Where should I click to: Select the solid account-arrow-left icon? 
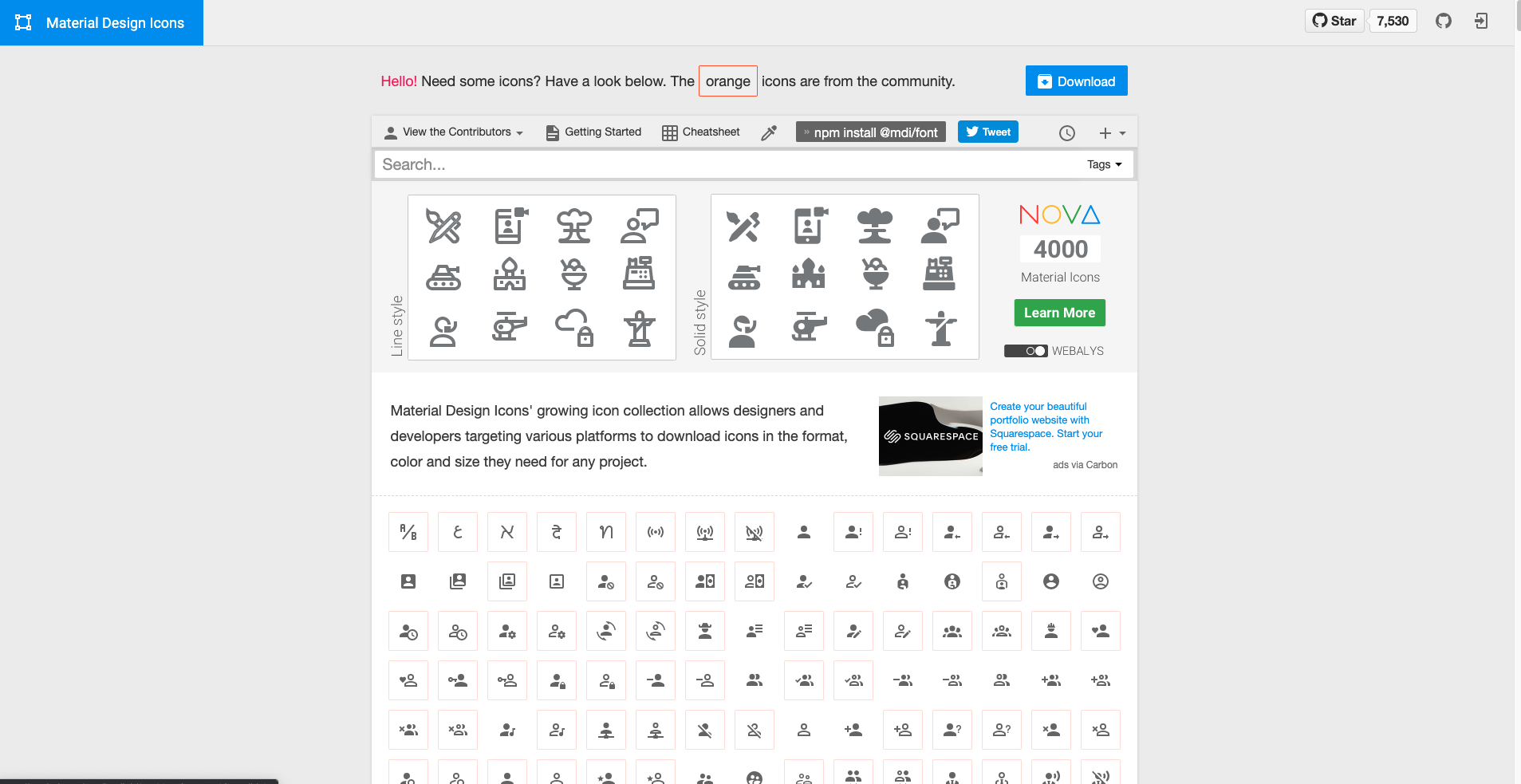[952, 532]
